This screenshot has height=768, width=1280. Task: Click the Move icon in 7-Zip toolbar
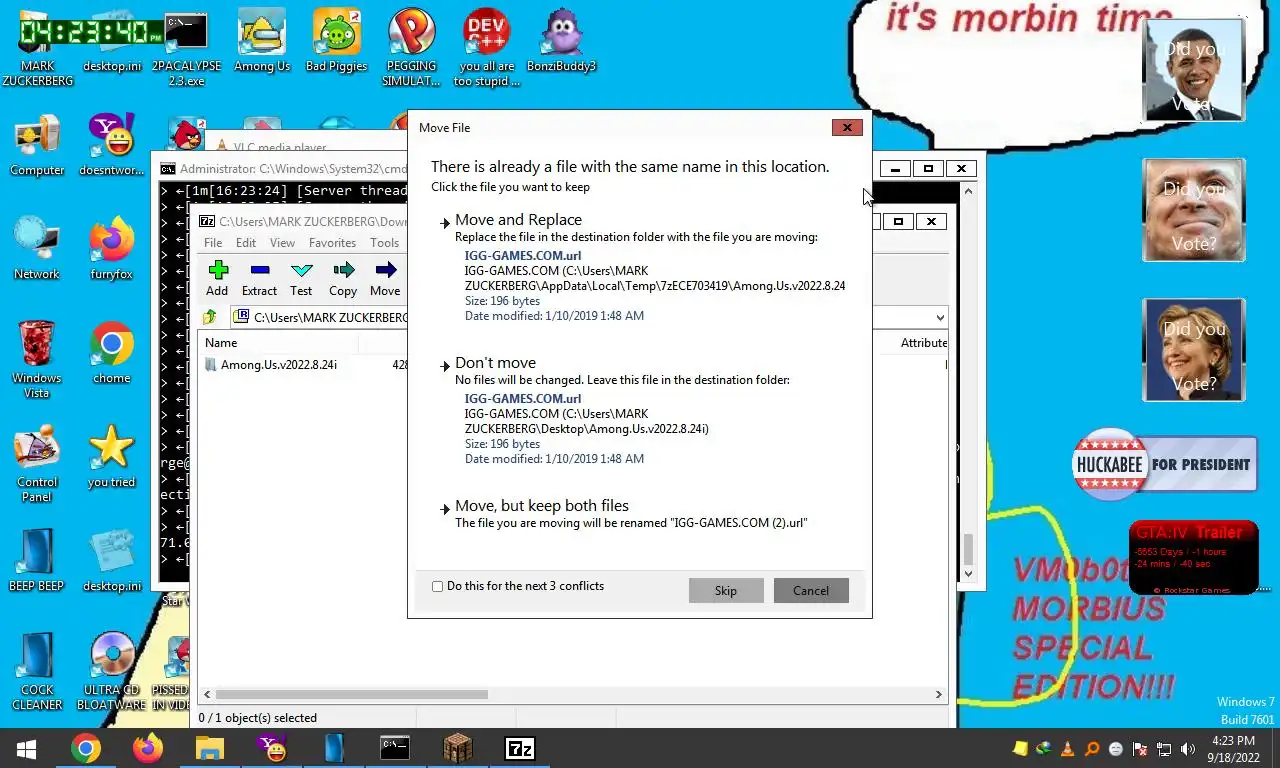(385, 270)
